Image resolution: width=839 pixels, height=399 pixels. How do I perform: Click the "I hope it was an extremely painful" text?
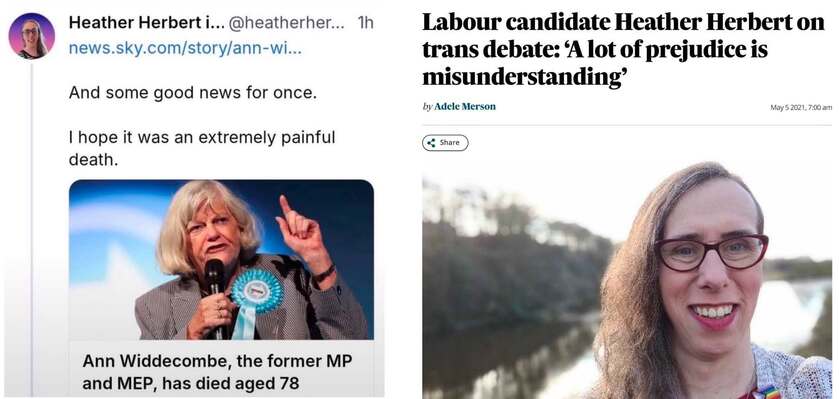point(202,137)
